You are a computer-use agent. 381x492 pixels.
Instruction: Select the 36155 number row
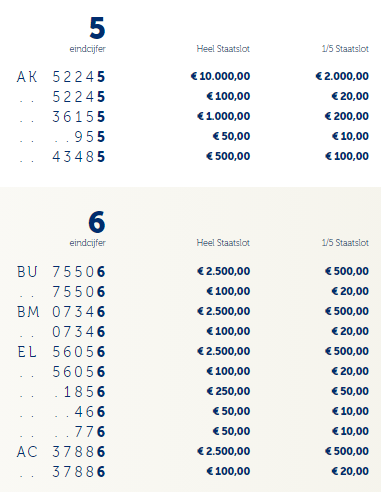click(x=79, y=117)
